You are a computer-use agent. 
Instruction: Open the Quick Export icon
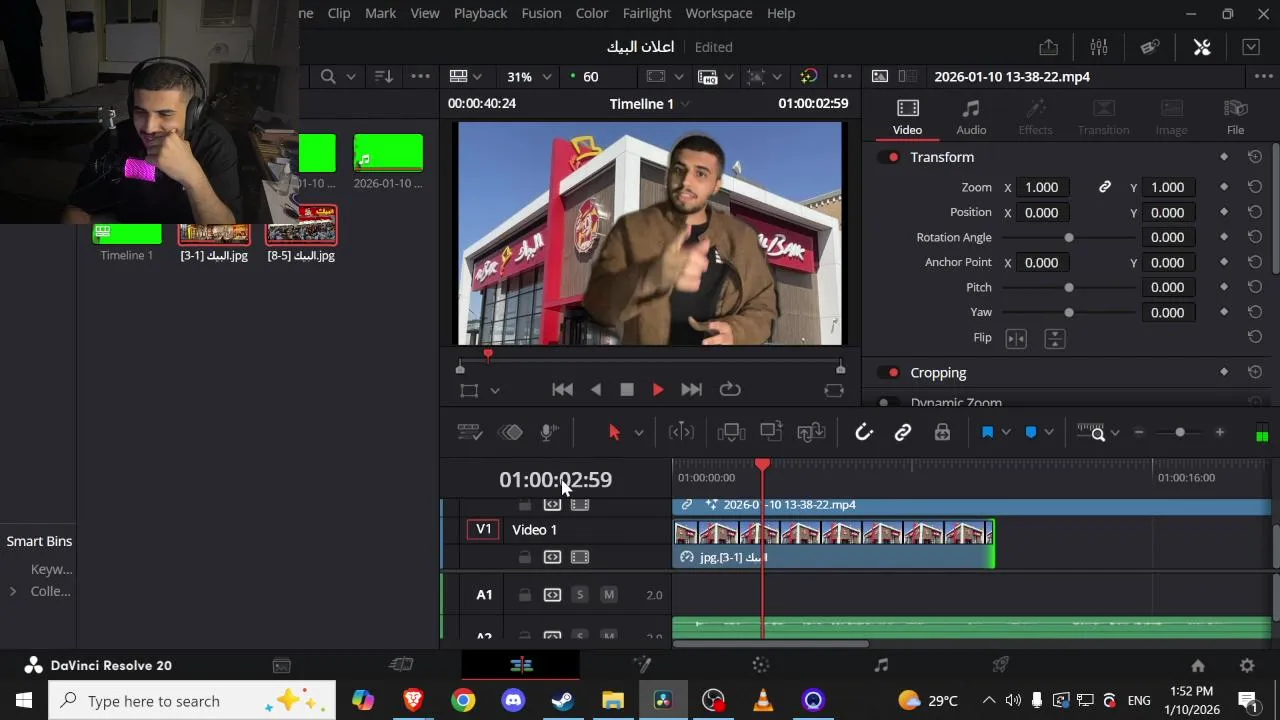coord(1048,47)
